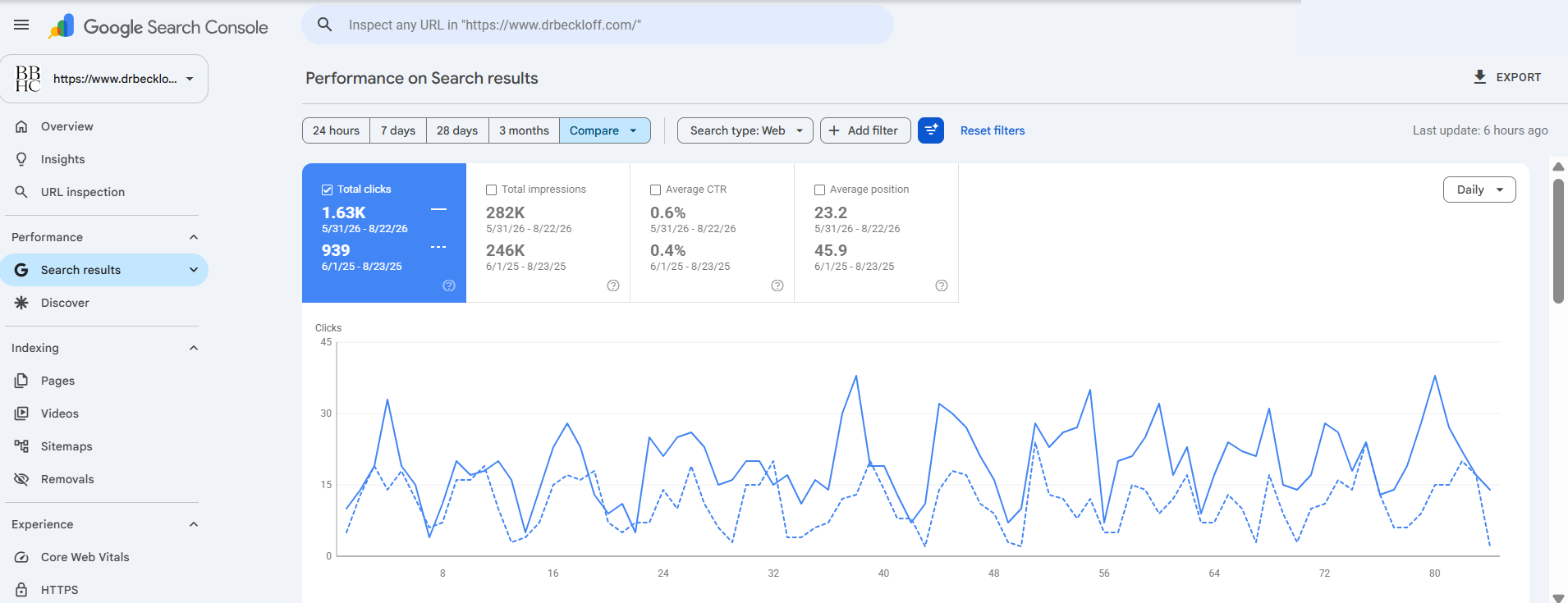Click the Insights lightbulb icon

[x=21, y=159]
